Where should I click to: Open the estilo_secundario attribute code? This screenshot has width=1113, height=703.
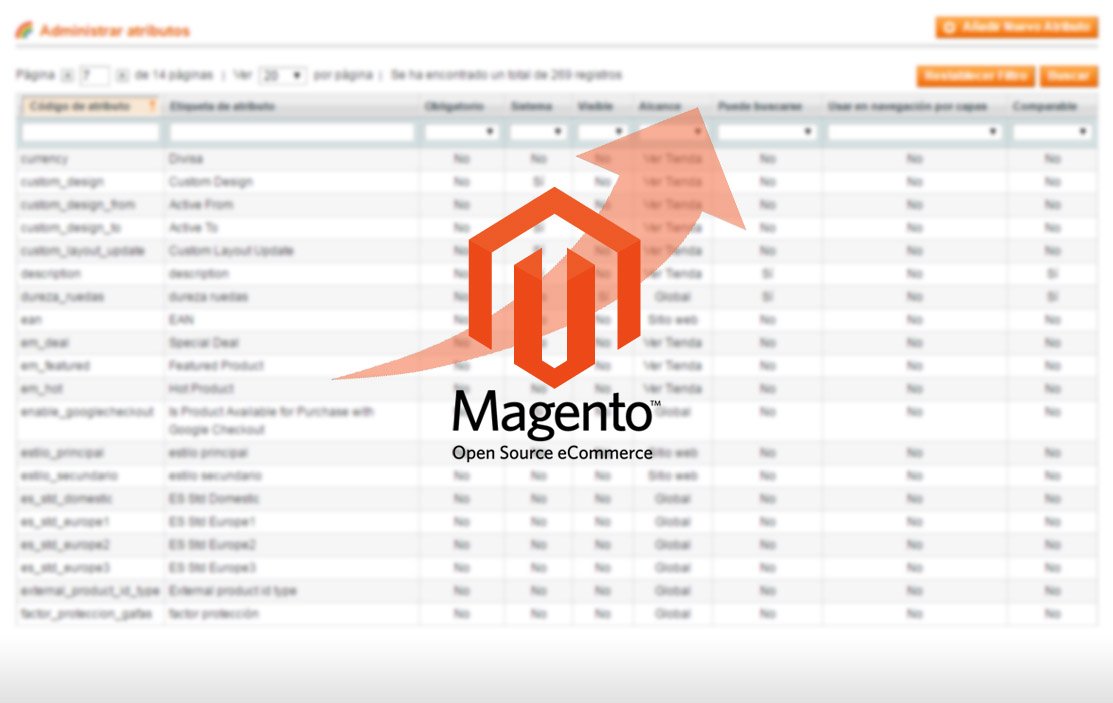coord(70,476)
